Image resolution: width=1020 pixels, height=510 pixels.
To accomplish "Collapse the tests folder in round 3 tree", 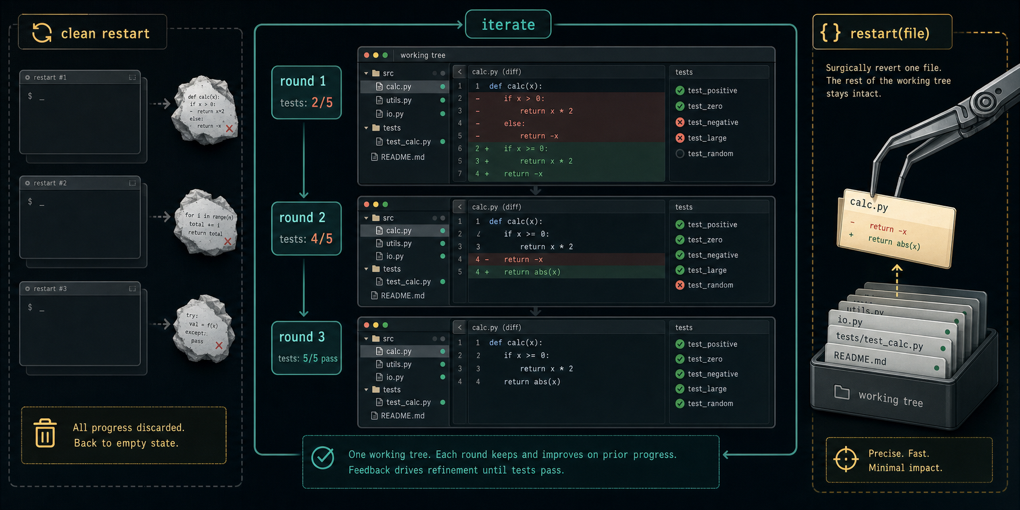I will [x=366, y=390].
